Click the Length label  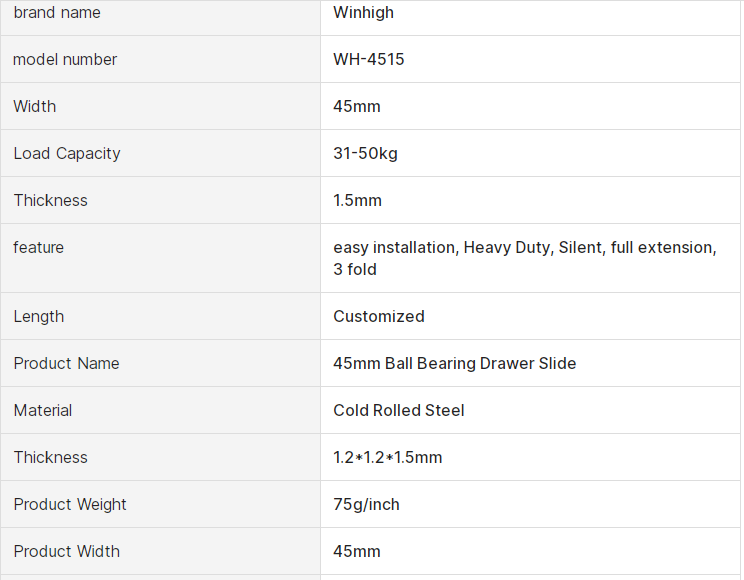(39, 317)
